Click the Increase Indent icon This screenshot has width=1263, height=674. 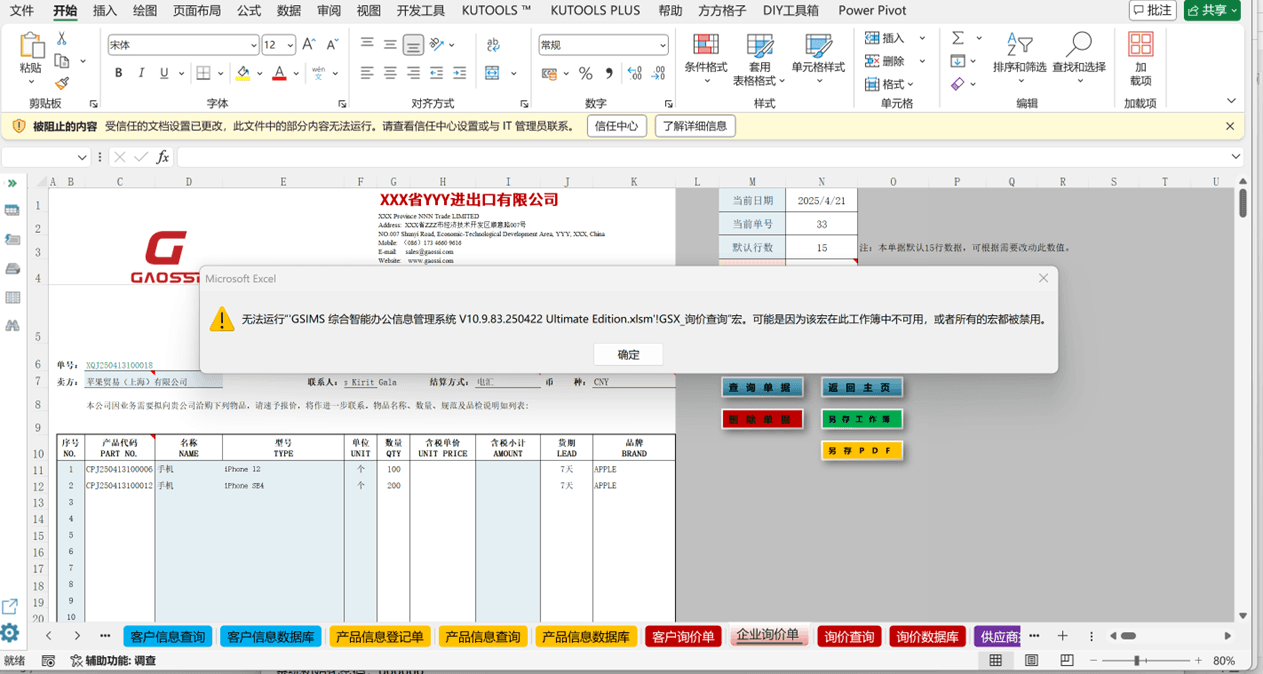459,73
